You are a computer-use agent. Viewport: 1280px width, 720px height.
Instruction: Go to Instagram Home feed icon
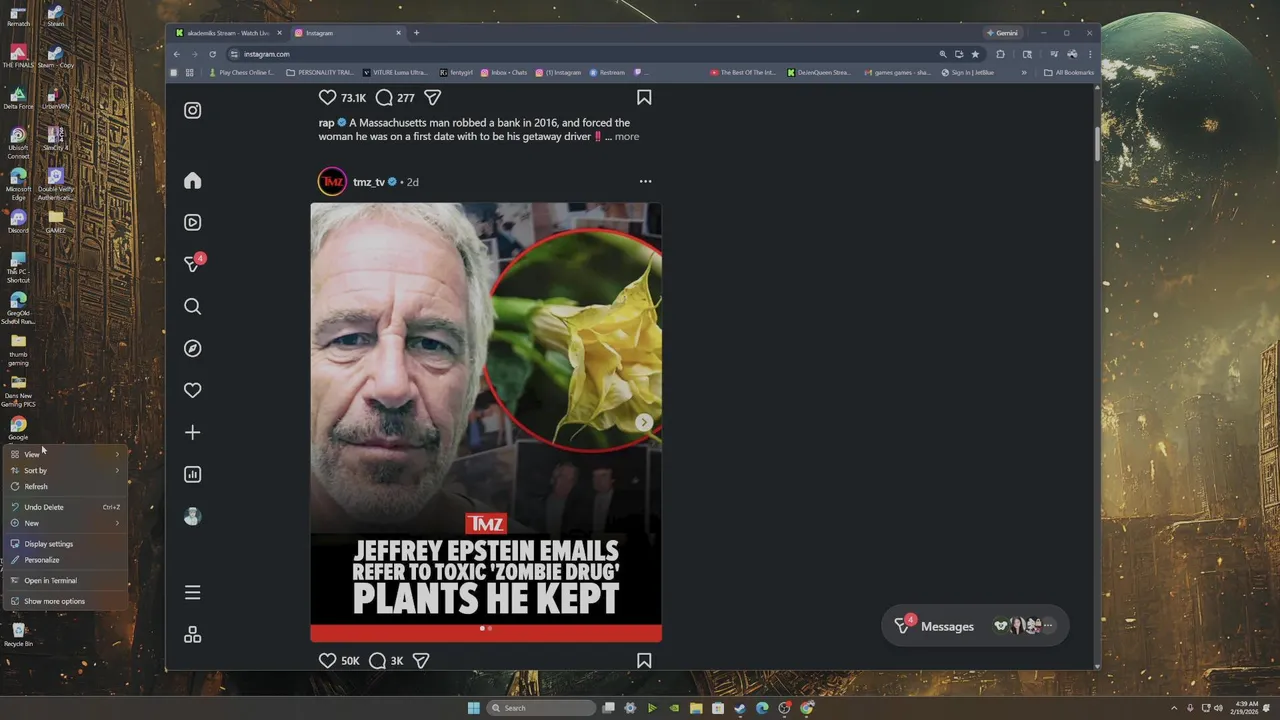tap(193, 181)
